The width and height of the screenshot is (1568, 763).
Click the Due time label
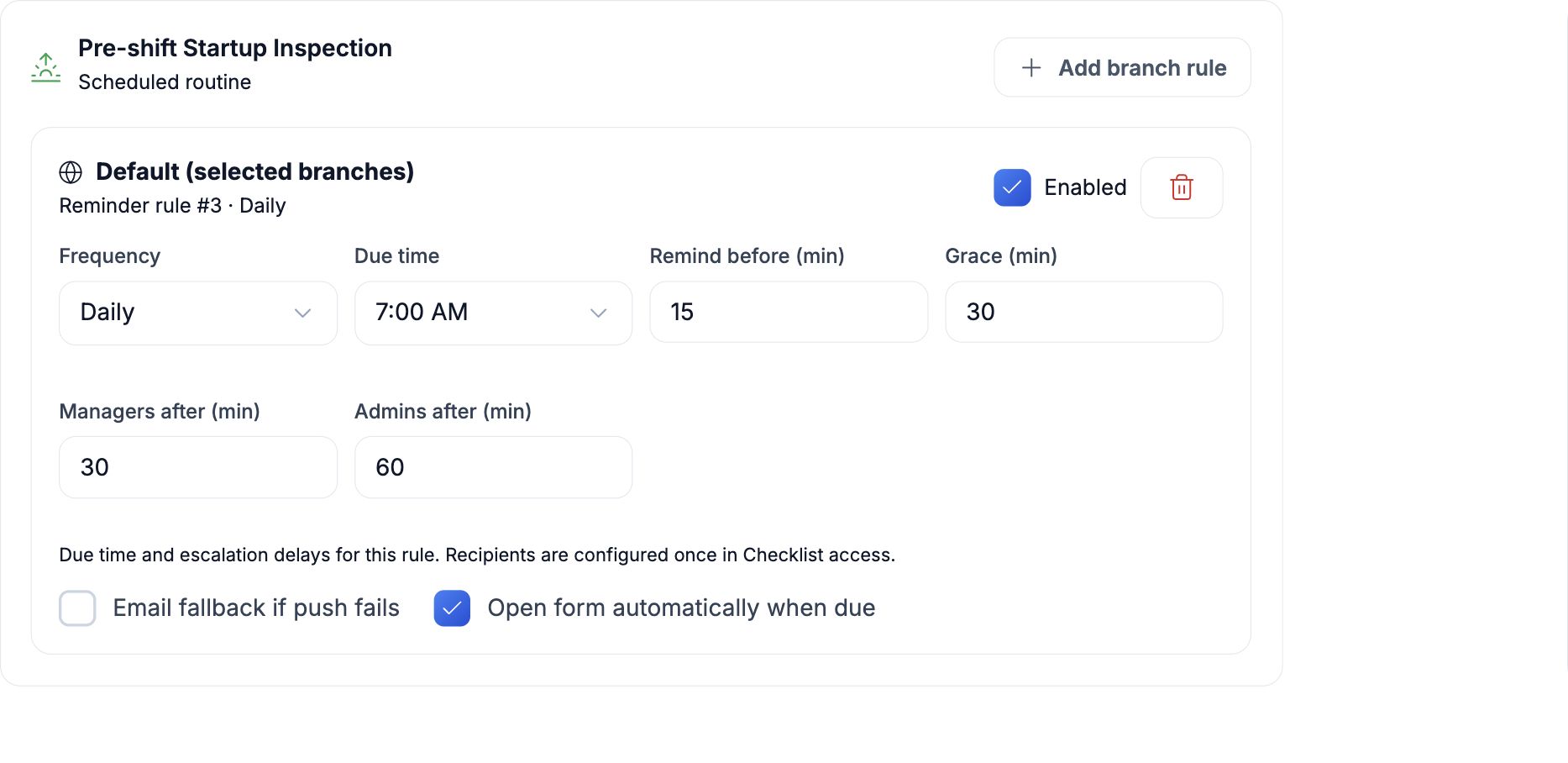coord(396,256)
